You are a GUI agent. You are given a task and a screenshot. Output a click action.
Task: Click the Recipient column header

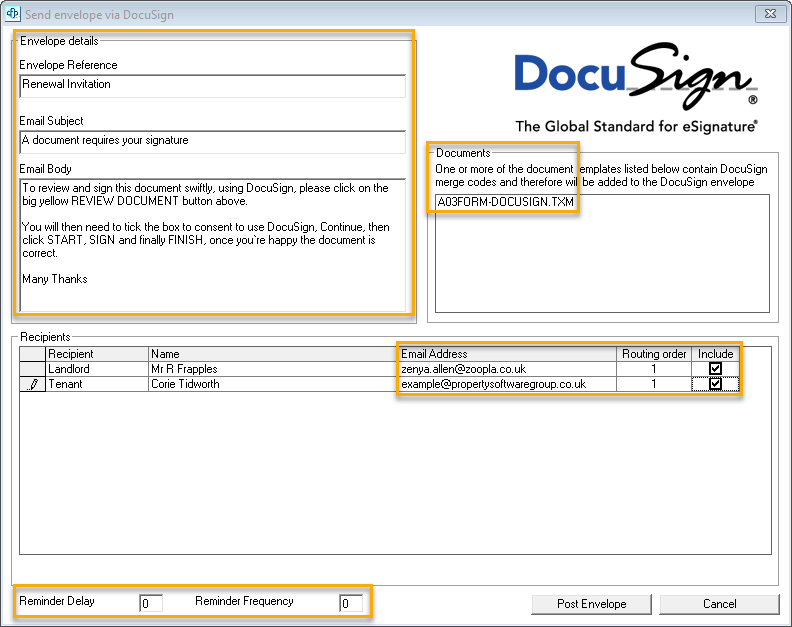click(x=97, y=354)
